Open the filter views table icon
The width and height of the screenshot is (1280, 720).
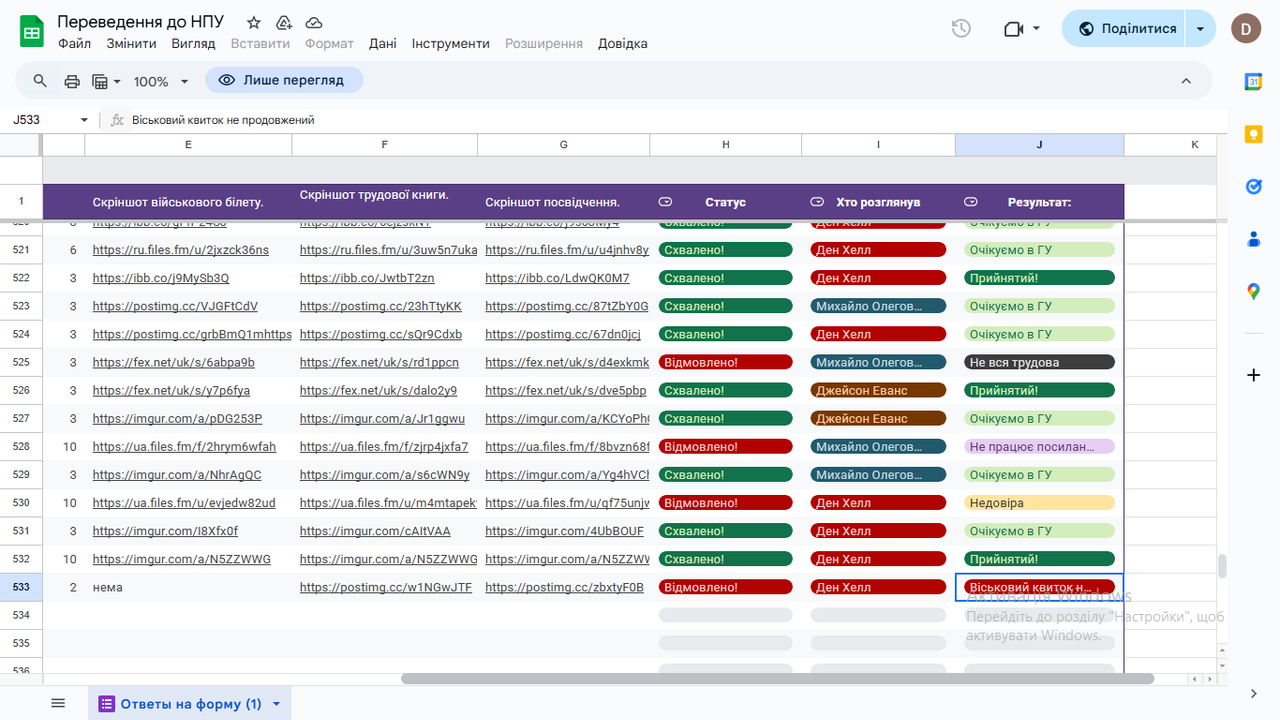click(x=100, y=81)
